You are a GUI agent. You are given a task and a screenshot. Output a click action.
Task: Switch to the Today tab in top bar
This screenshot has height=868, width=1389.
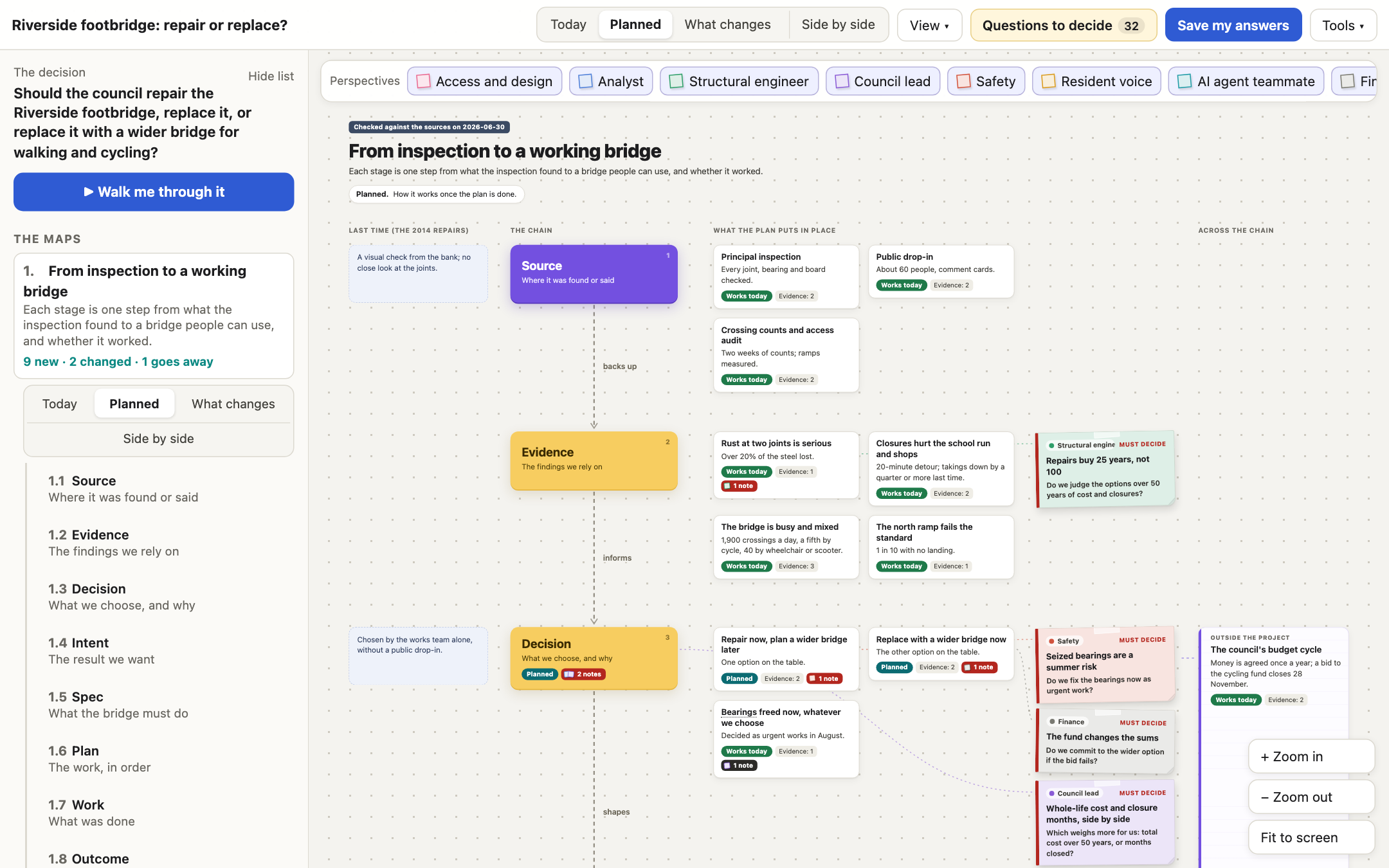tap(568, 24)
